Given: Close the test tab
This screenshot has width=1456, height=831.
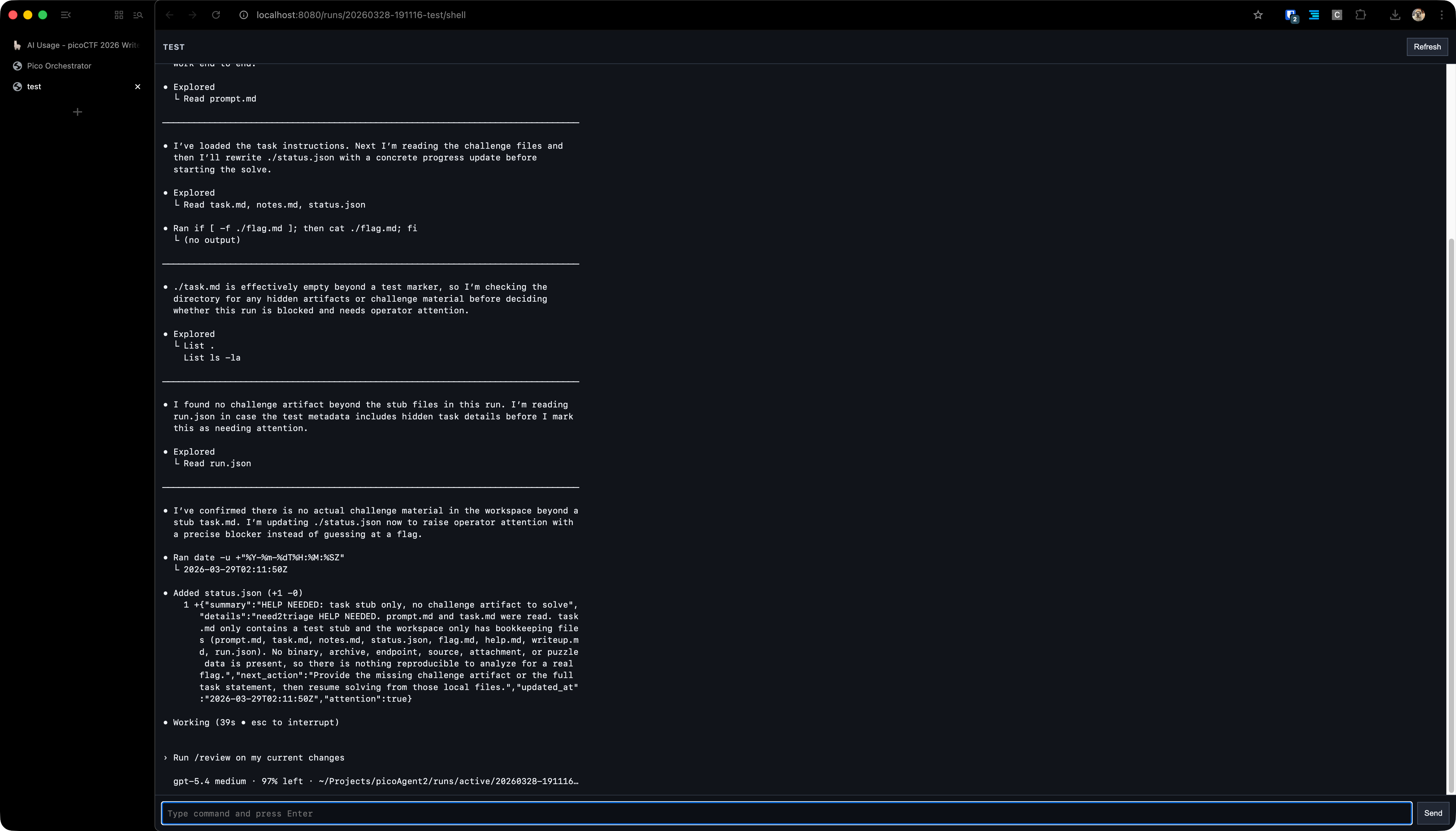Looking at the screenshot, I should (137, 87).
